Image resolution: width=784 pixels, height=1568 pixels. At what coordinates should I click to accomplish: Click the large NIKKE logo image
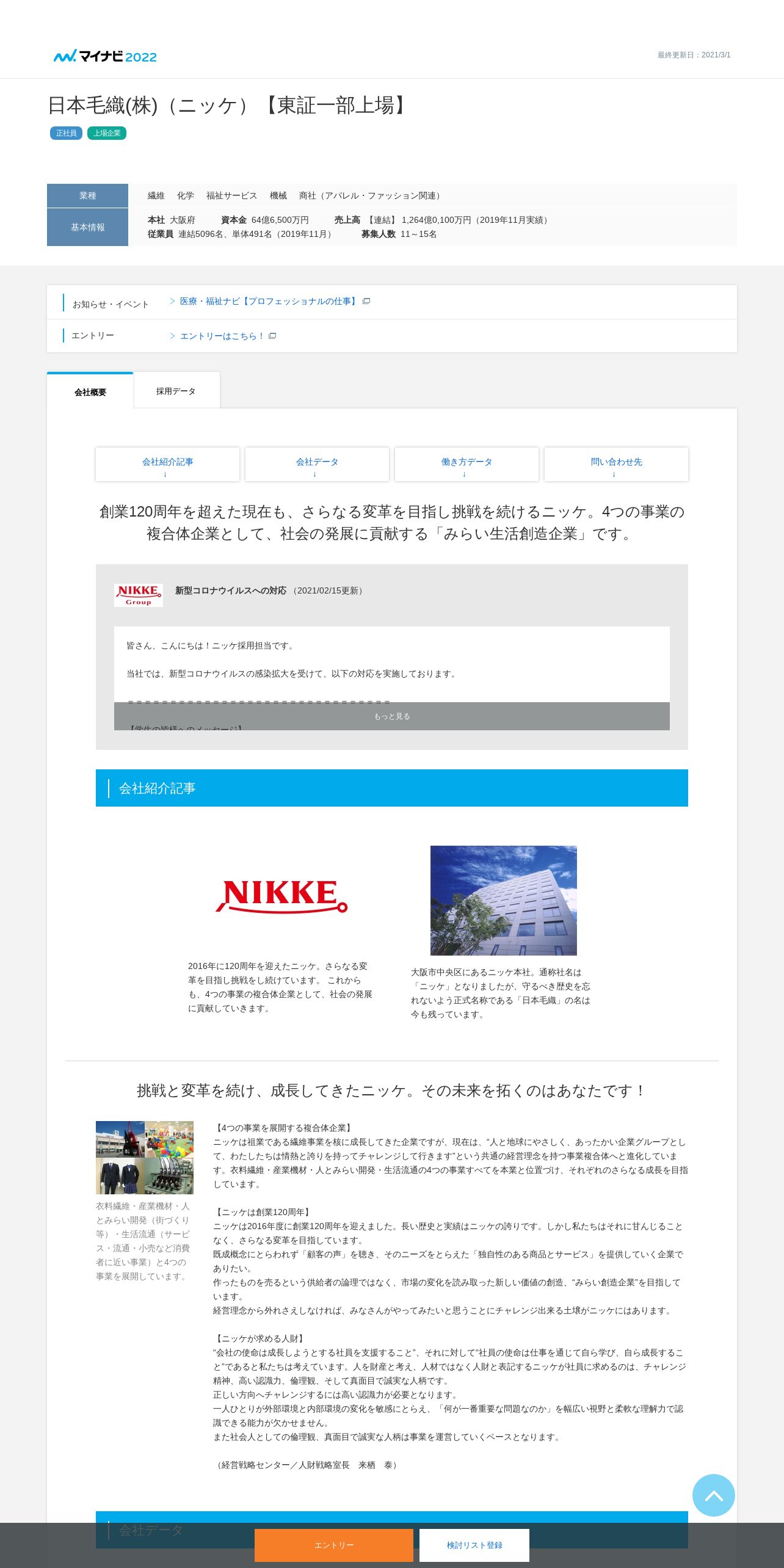point(281,896)
